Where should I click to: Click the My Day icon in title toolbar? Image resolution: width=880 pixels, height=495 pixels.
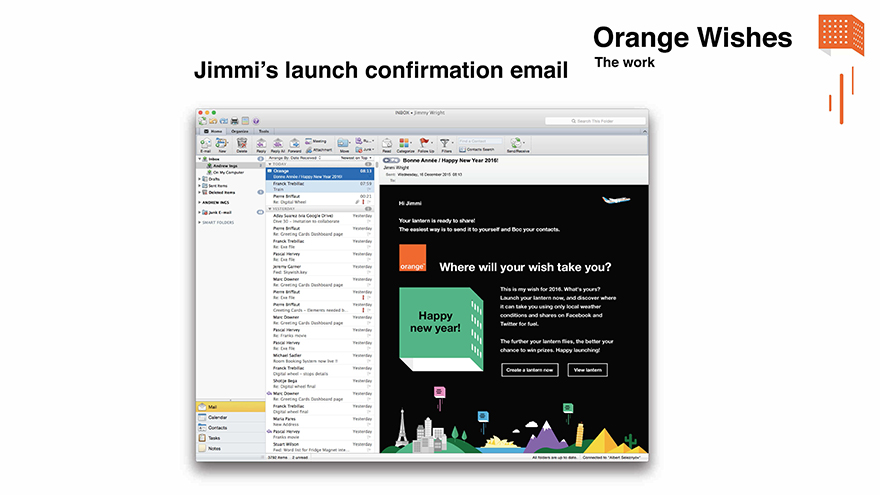pos(245,121)
